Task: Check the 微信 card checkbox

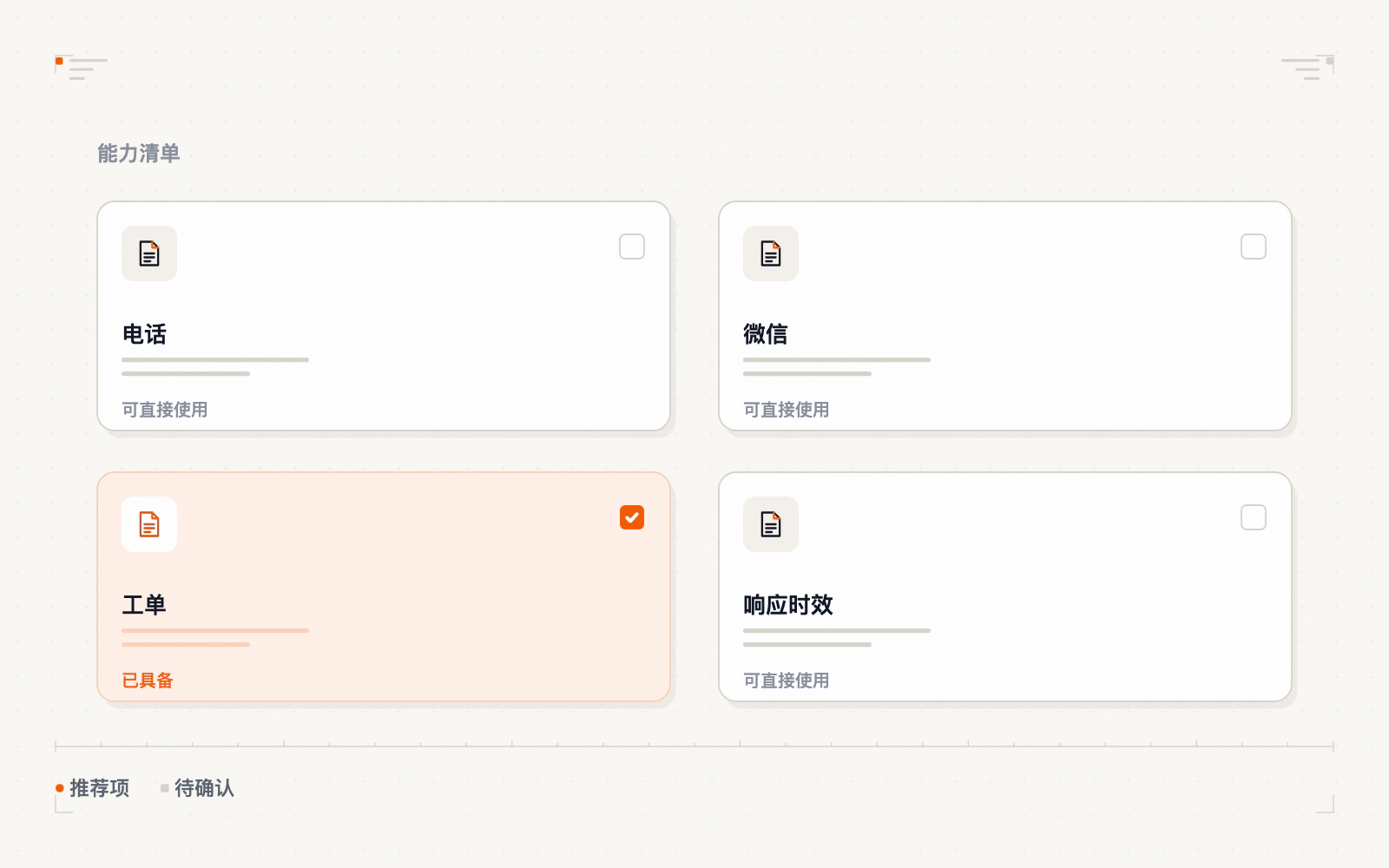Action: [1254, 247]
